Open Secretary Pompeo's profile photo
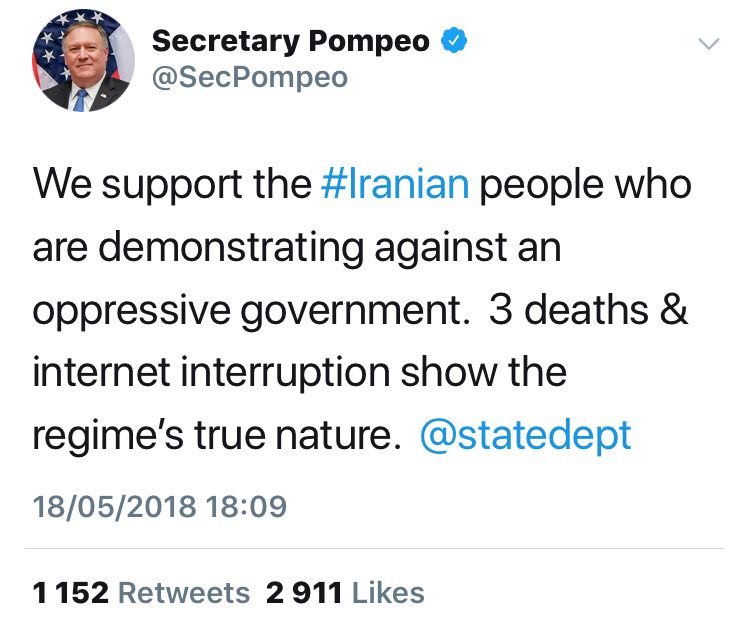750x627 pixels. [x=82, y=62]
